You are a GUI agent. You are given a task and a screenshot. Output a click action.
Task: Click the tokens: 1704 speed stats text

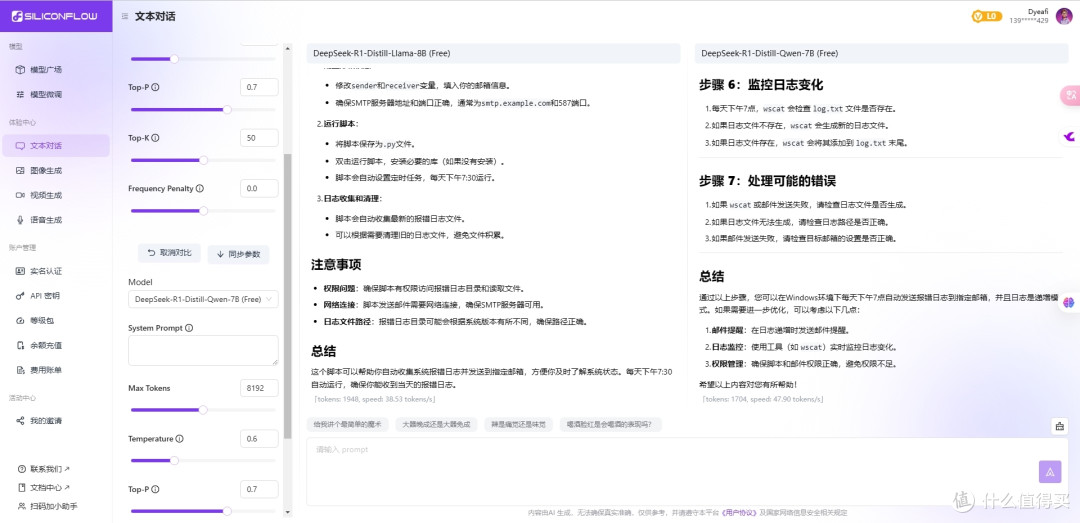click(762, 399)
